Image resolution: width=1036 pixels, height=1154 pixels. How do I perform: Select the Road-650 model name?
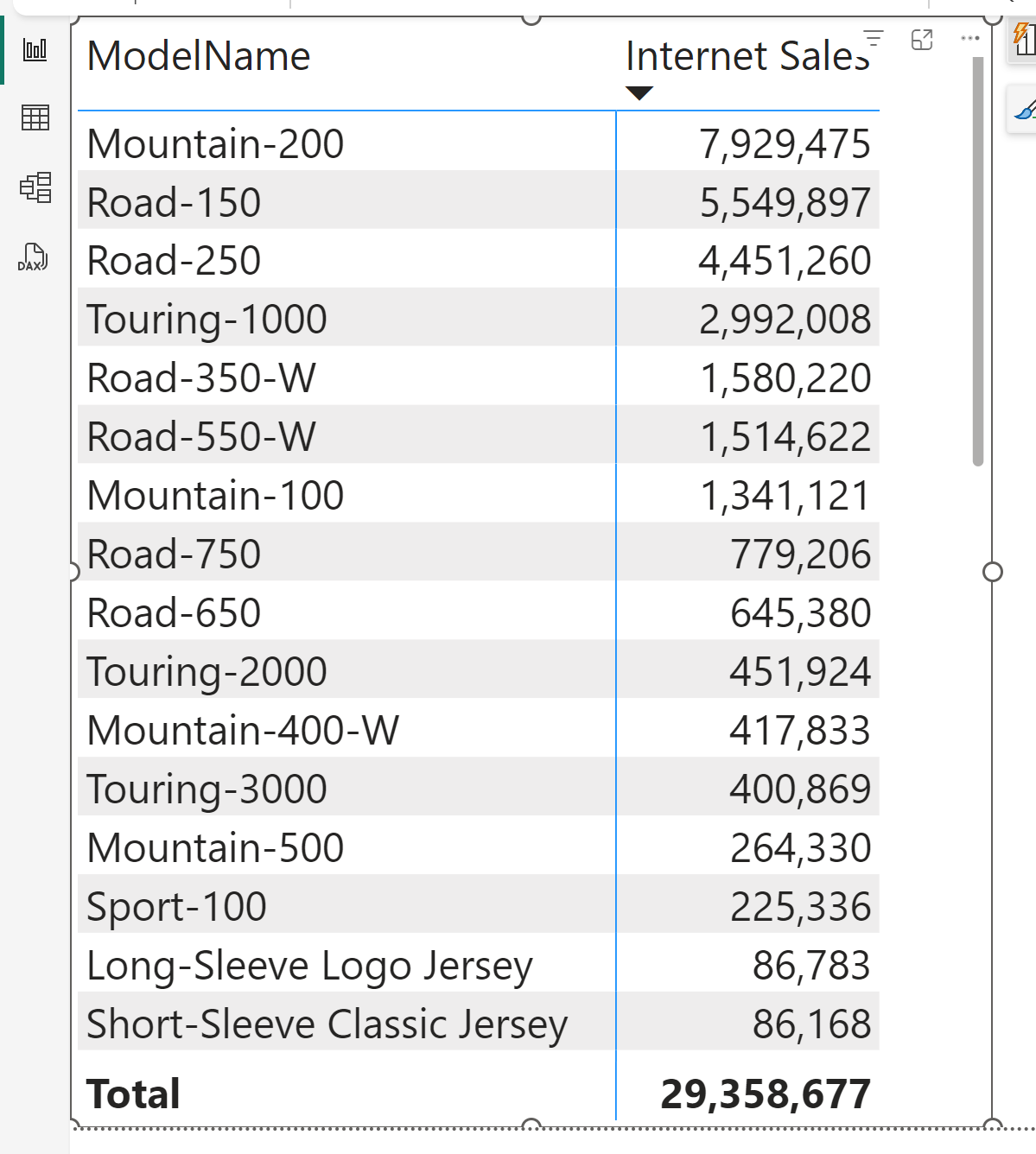tap(175, 614)
